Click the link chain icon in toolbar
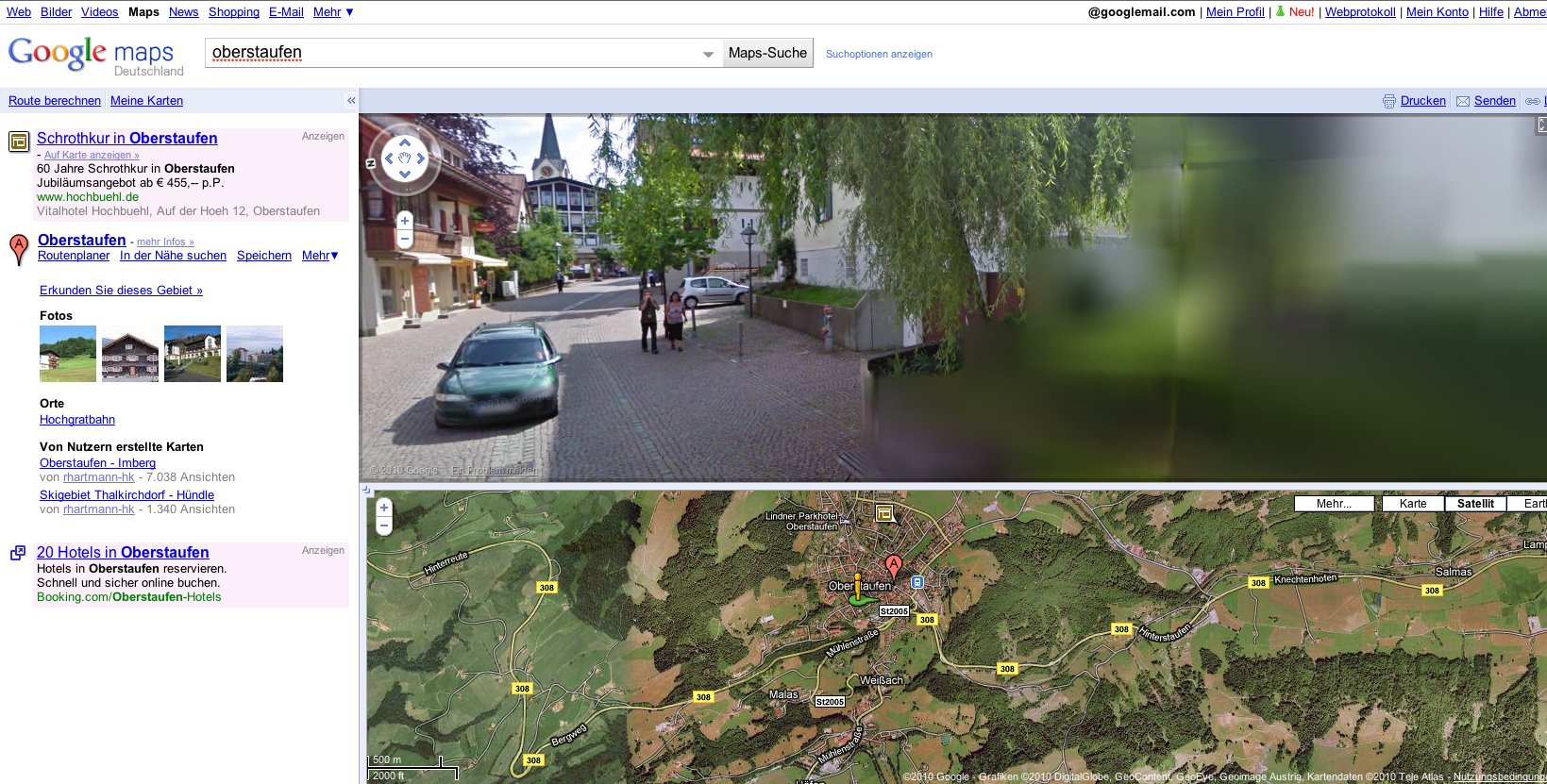The image size is (1547, 784). pos(1533,101)
